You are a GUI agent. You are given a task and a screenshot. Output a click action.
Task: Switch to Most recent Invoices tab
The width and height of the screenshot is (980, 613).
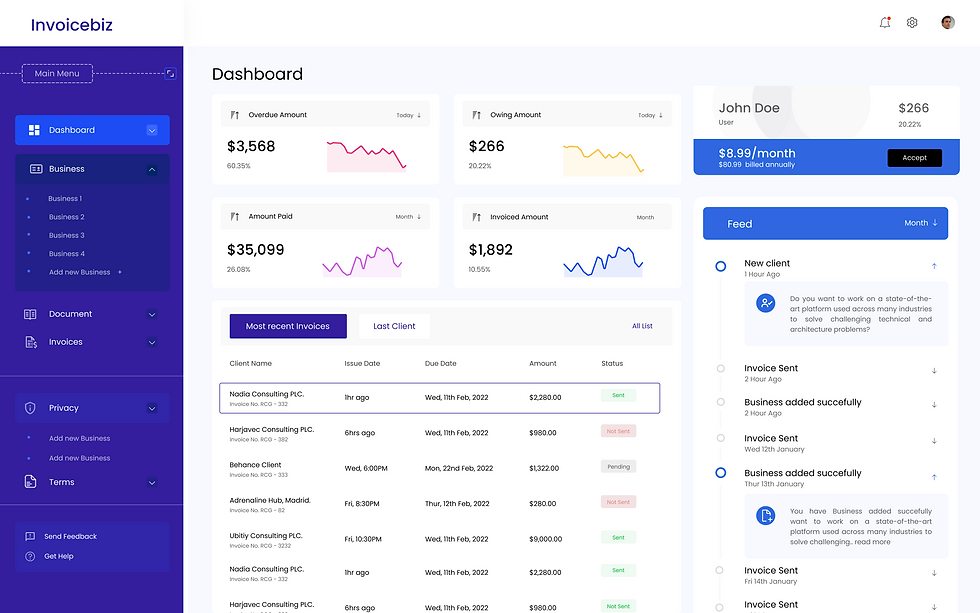(x=288, y=326)
